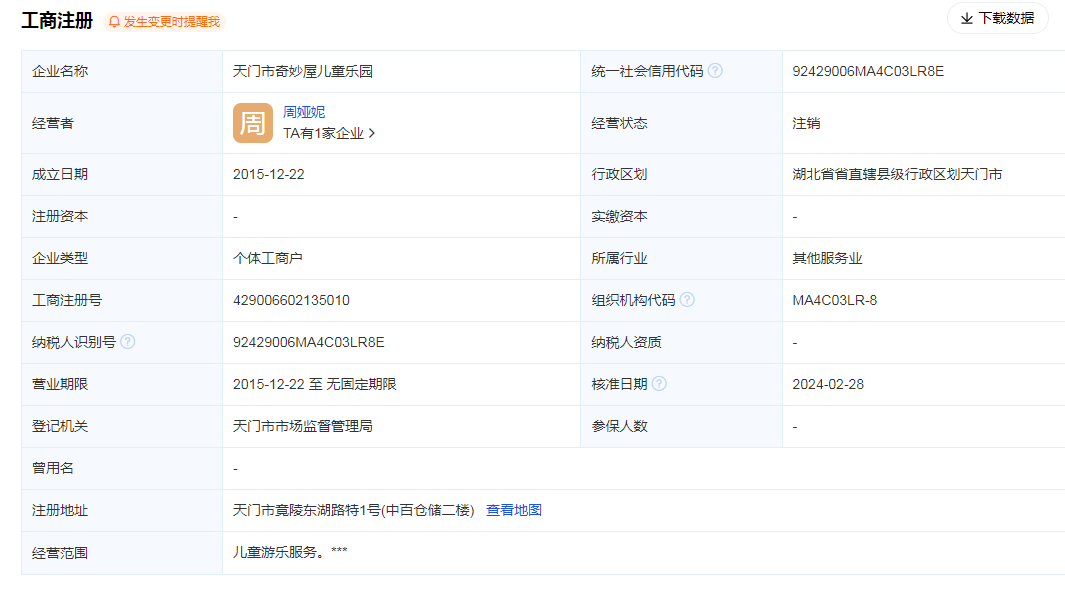Screen dimensions: 1065x606
Task: Click the 注销 business status value
Action: coord(806,123)
